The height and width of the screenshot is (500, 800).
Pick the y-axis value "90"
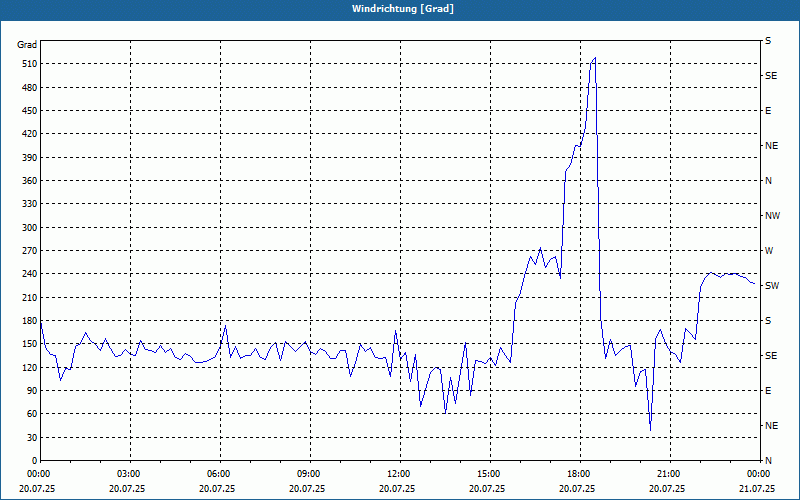[x=32, y=391]
